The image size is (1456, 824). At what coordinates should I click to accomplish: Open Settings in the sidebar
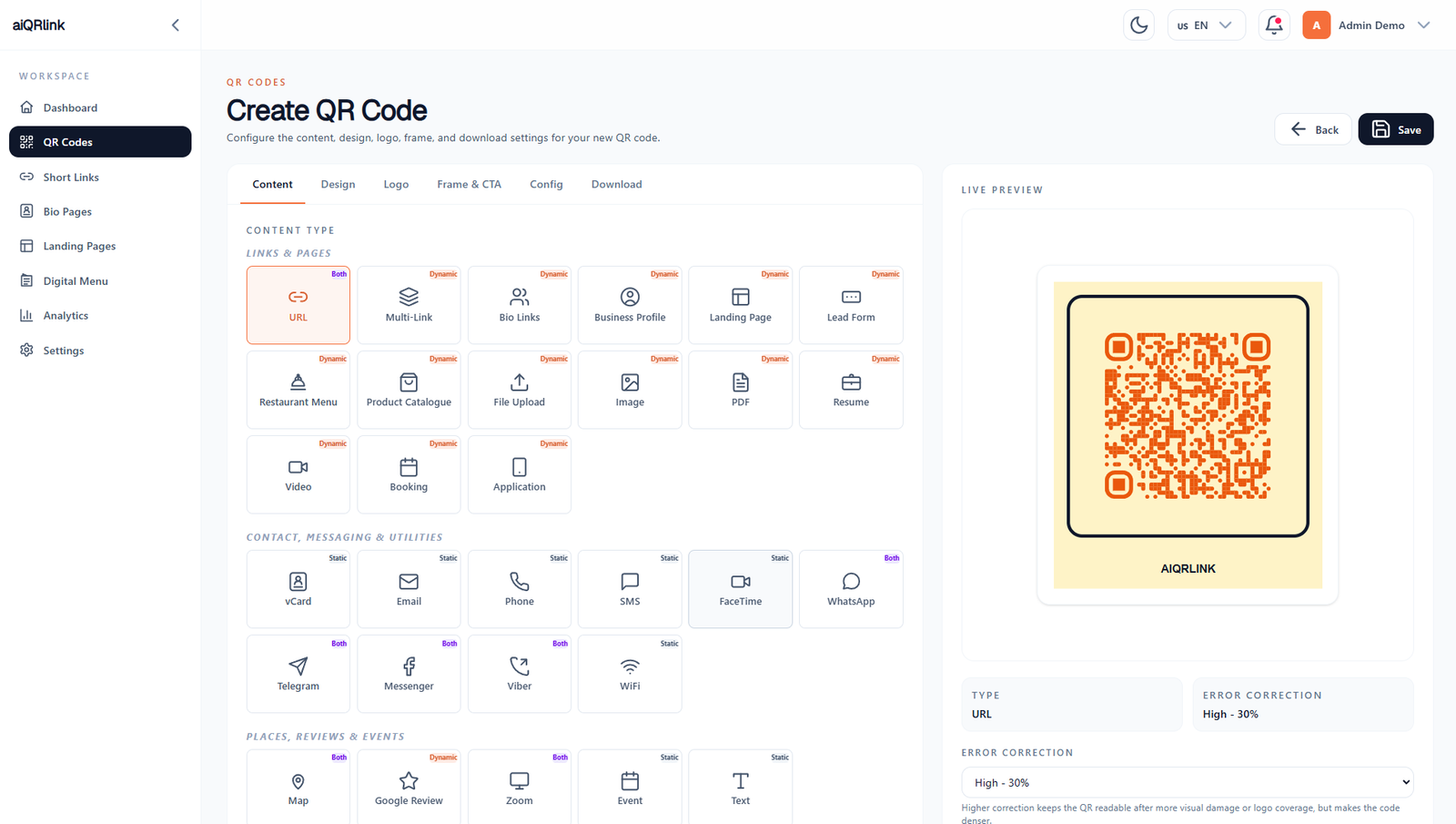pyautogui.click(x=100, y=350)
